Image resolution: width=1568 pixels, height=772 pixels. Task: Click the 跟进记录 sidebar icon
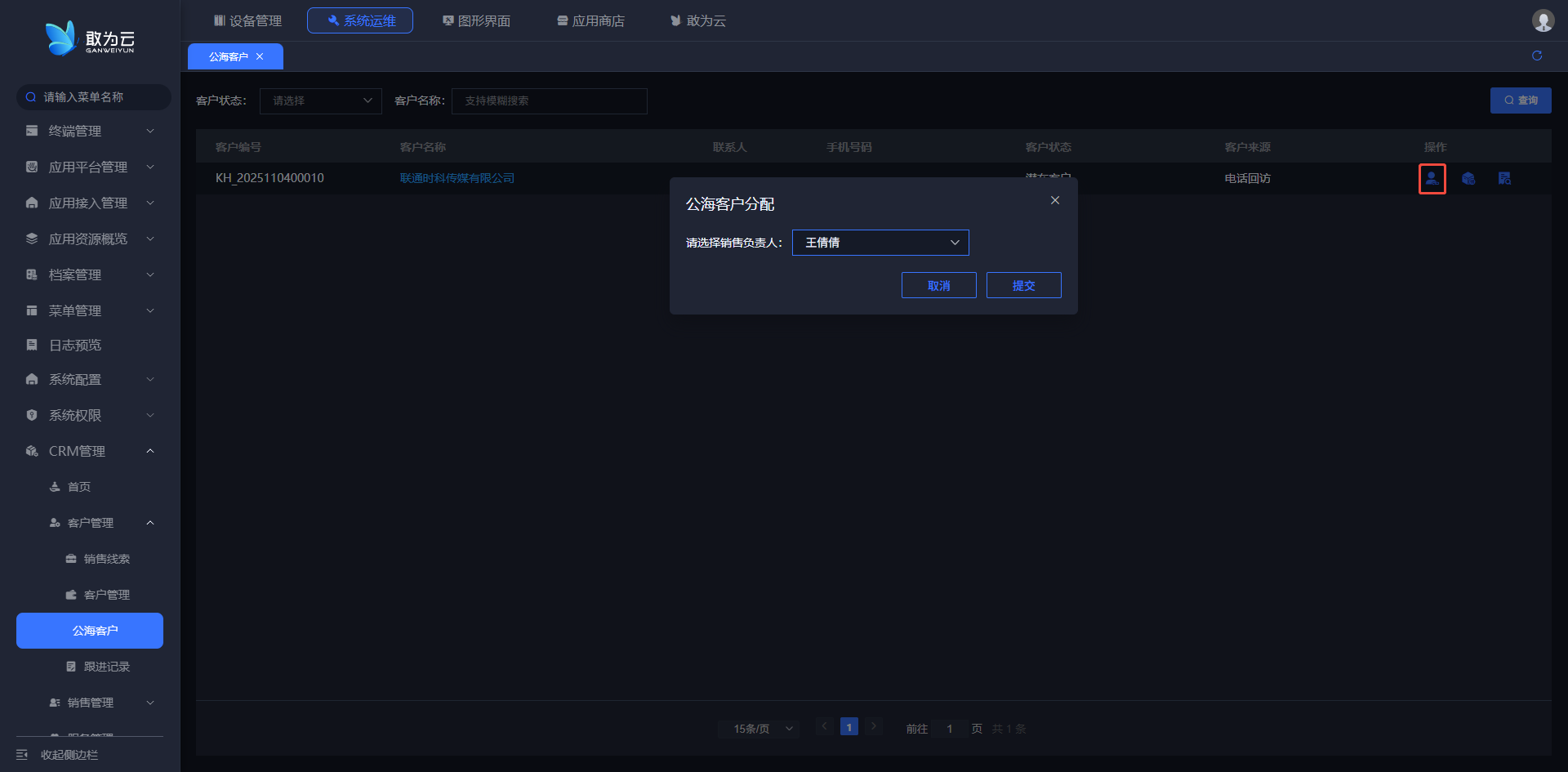click(x=71, y=667)
